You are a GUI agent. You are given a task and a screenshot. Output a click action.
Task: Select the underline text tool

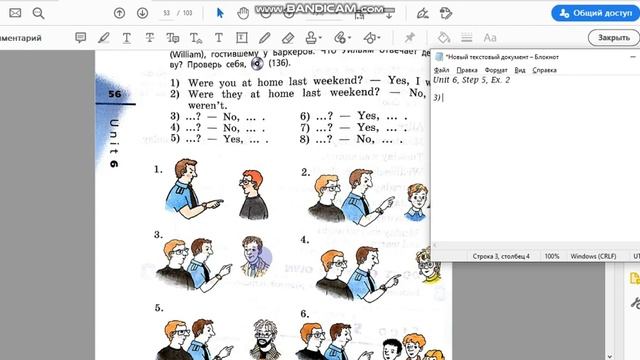click(x=127, y=38)
